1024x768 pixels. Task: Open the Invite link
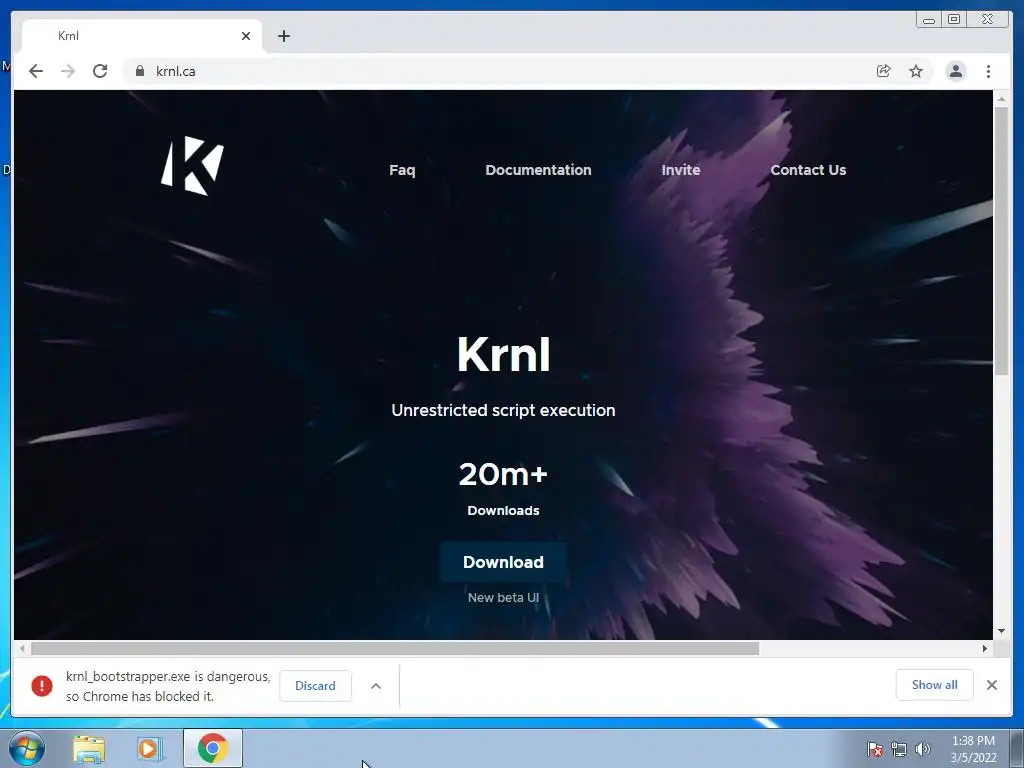coord(680,170)
